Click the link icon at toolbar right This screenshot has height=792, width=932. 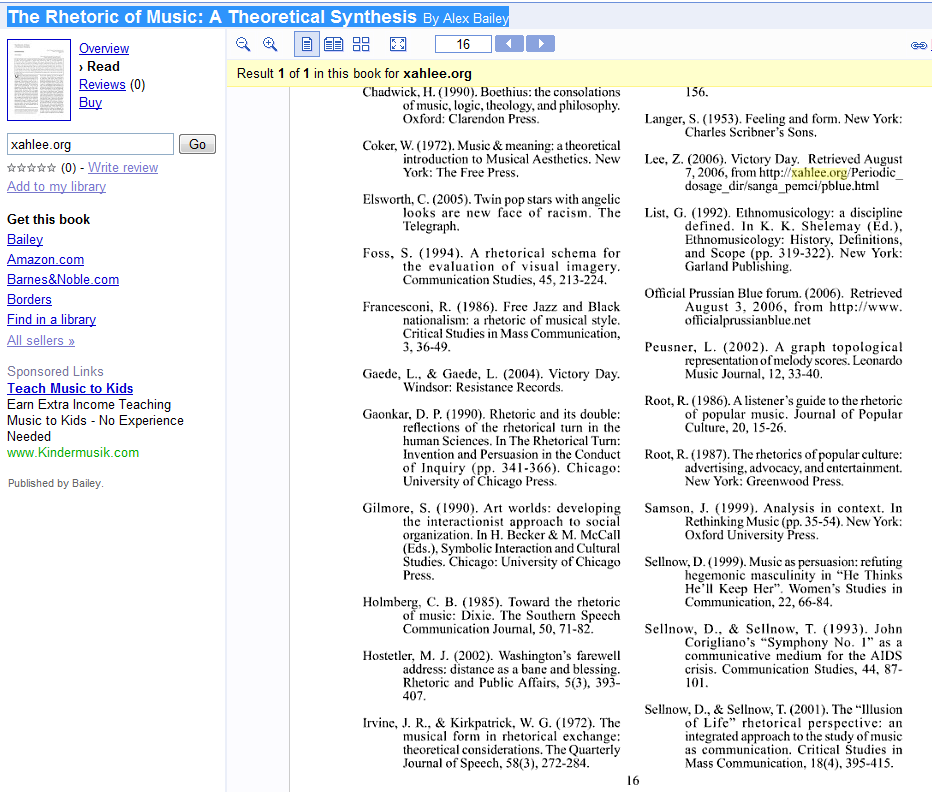(919, 45)
